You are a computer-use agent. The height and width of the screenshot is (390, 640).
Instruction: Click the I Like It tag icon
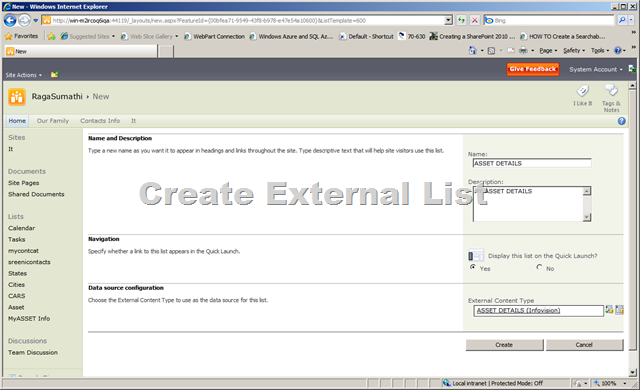[582, 91]
